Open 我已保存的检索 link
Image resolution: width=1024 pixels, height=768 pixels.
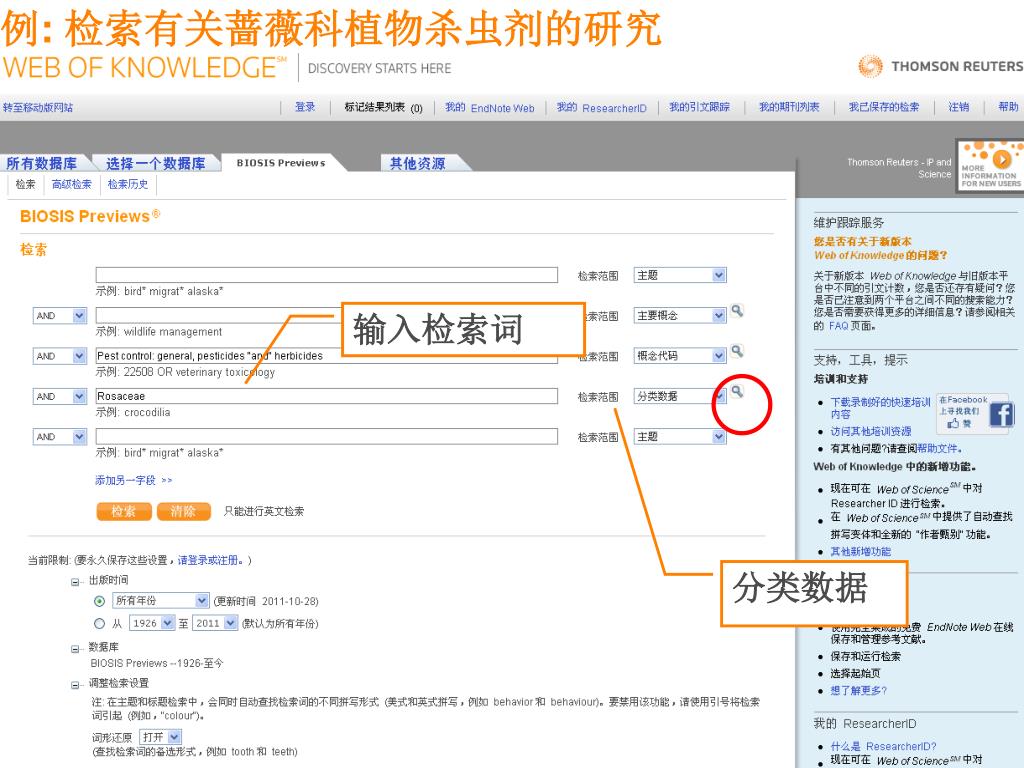pyautogui.click(x=884, y=107)
